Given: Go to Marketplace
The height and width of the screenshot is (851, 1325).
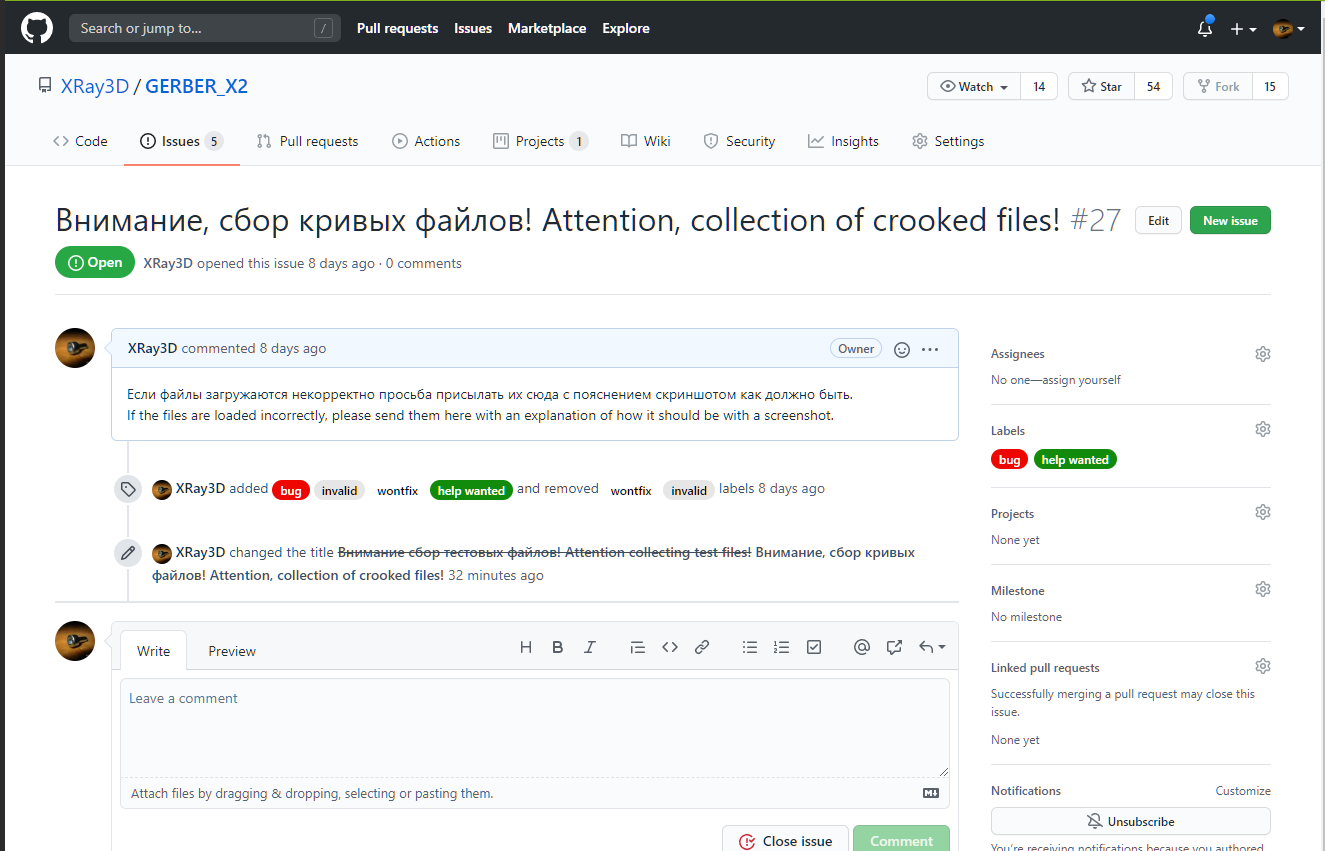Looking at the screenshot, I should pos(547,28).
